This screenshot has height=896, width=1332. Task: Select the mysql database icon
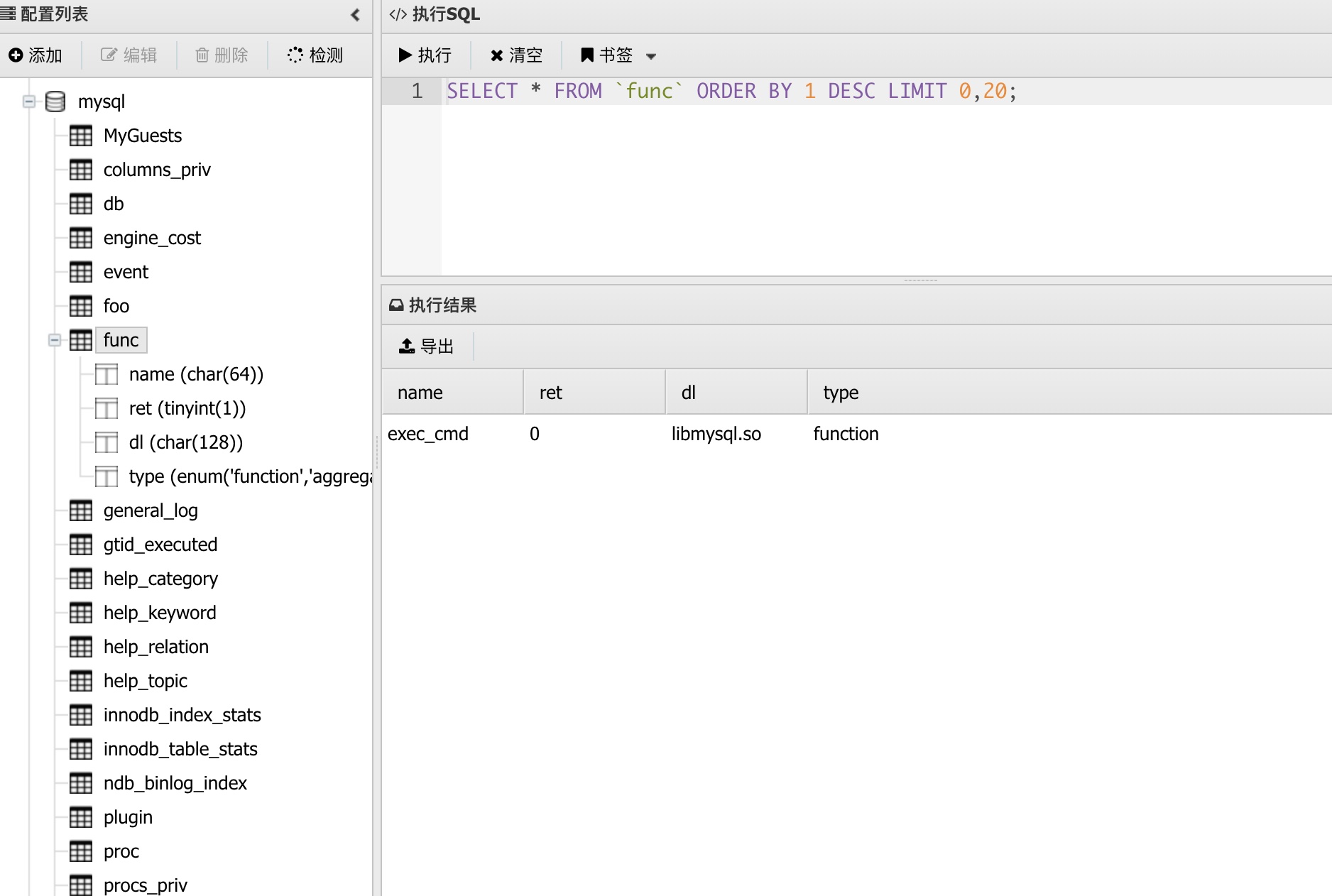pyautogui.click(x=55, y=102)
